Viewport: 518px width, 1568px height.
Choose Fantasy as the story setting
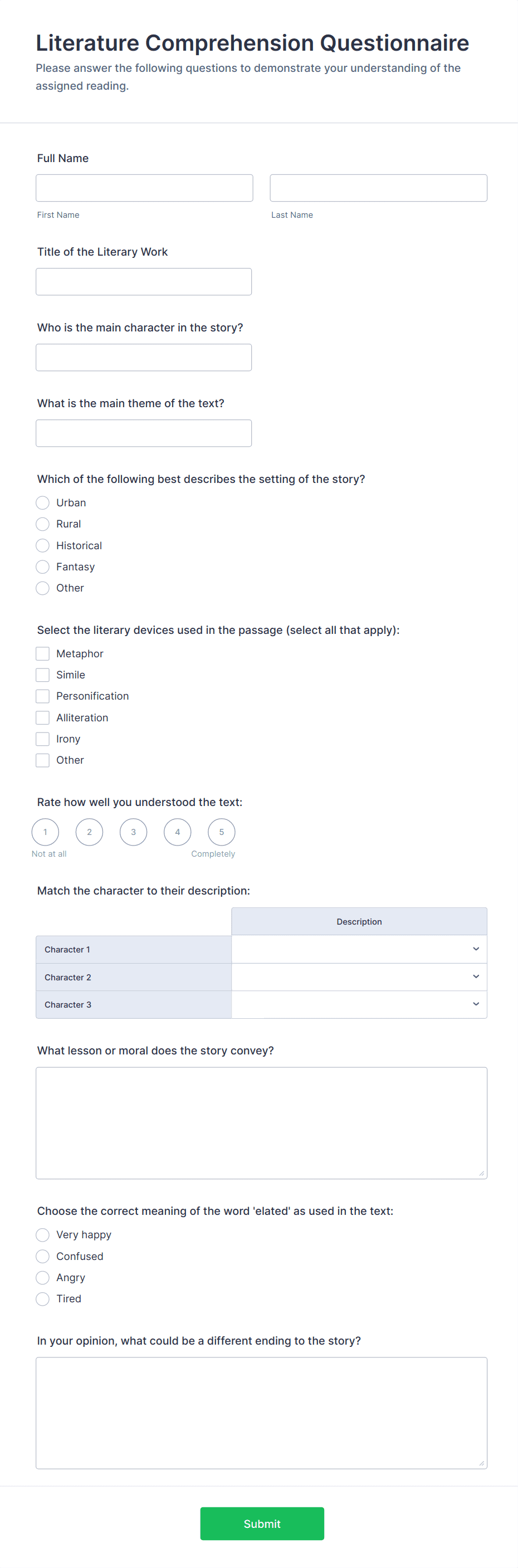42,566
